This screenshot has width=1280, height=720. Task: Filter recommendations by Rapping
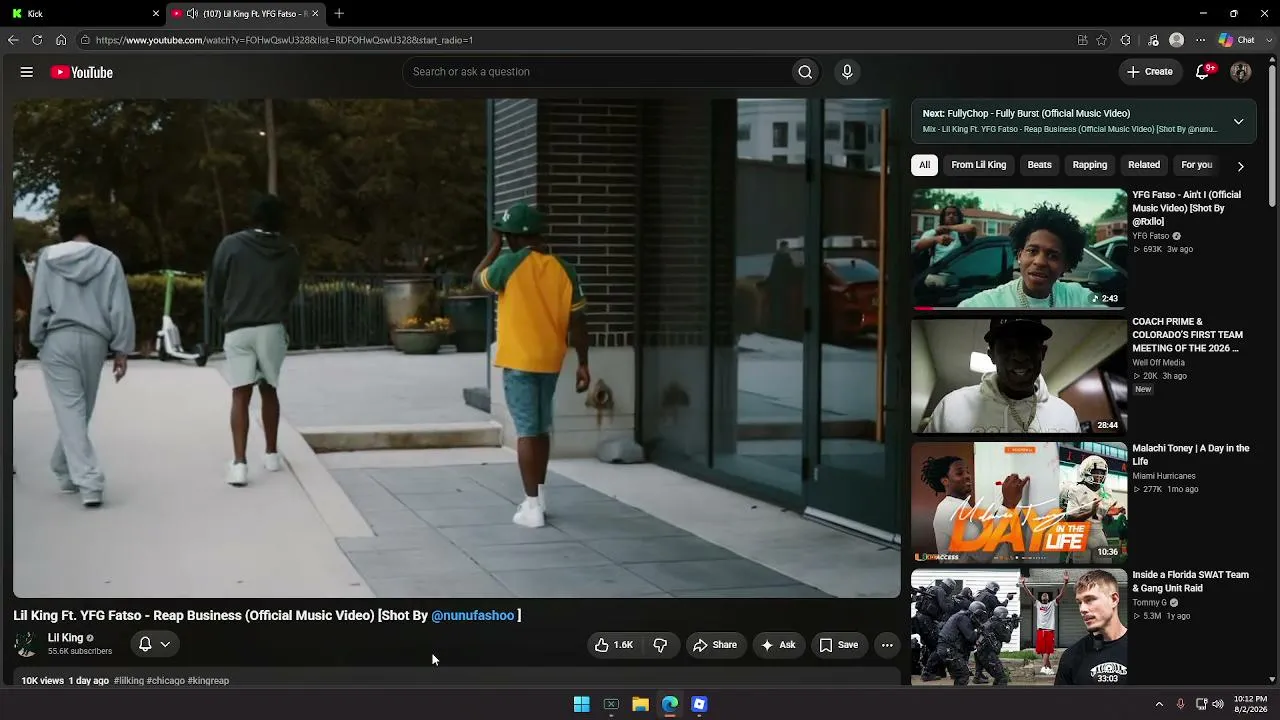1090,165
